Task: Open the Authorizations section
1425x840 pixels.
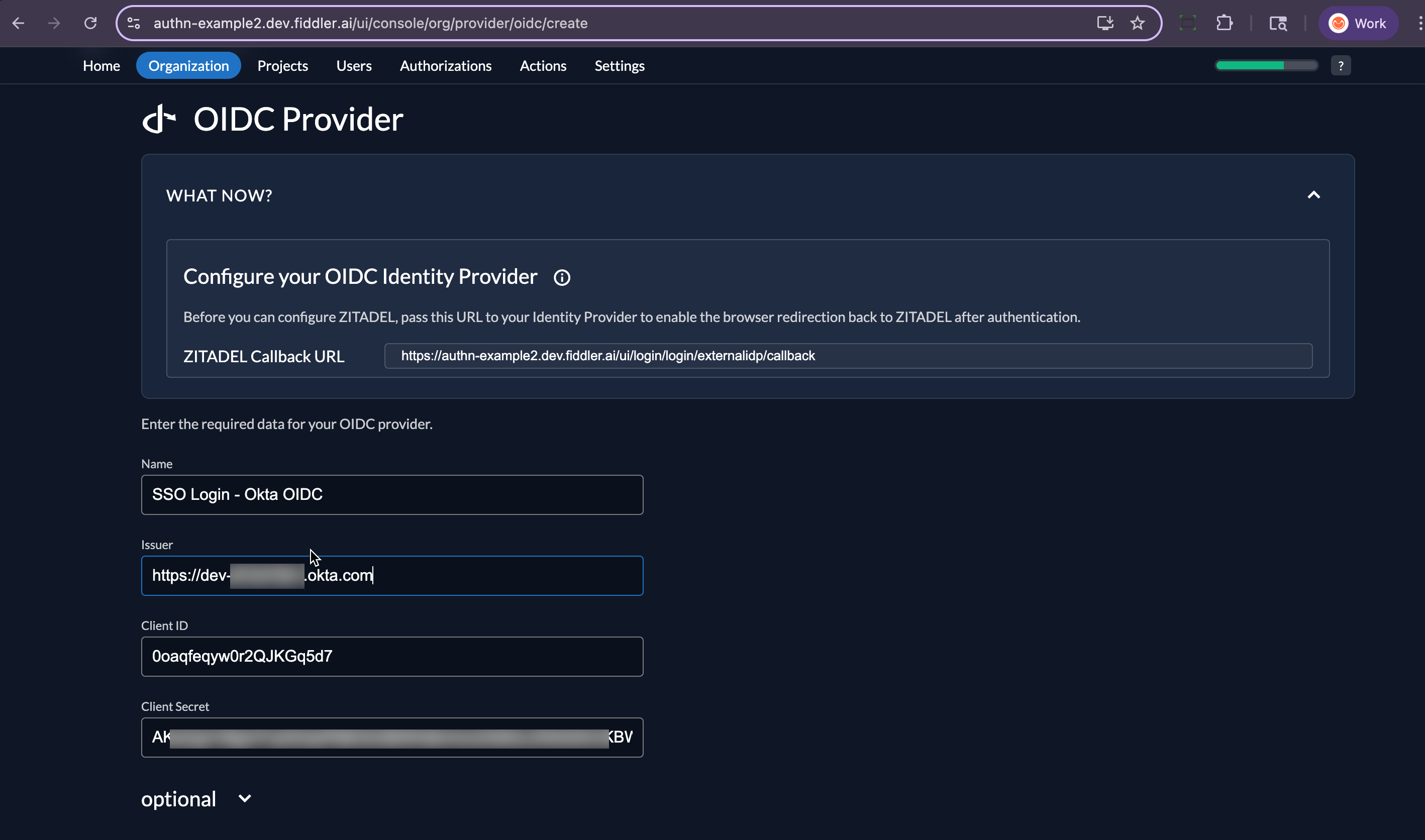Action: point(446,65)
